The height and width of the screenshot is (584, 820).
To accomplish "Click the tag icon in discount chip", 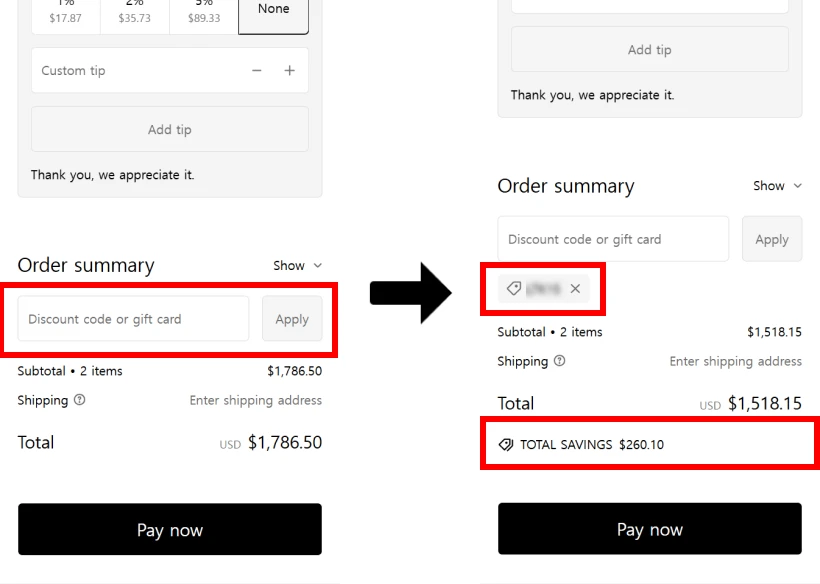I will pyautogui.click(x=514, y=289).
